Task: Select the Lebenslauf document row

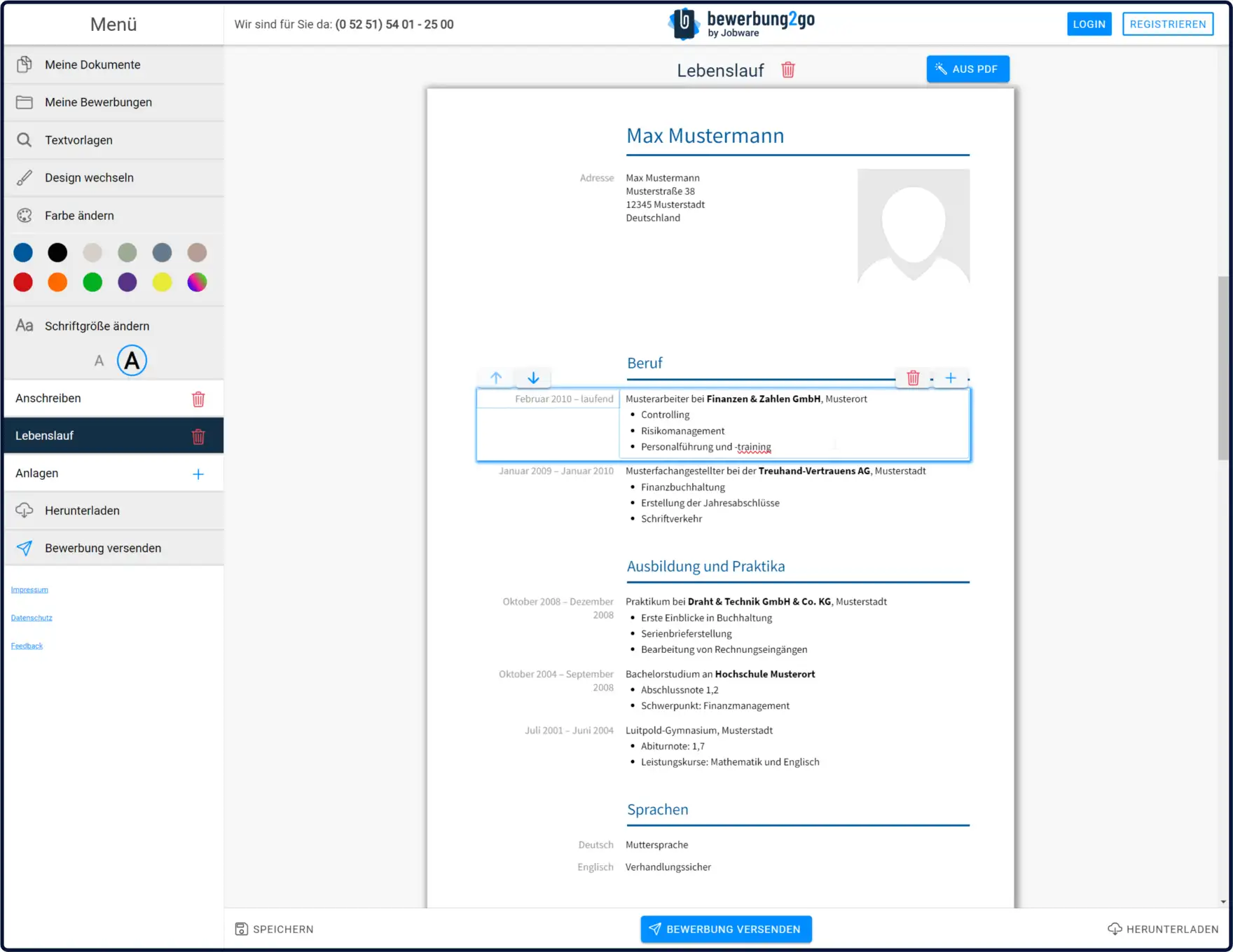Action: pos(113,436)
